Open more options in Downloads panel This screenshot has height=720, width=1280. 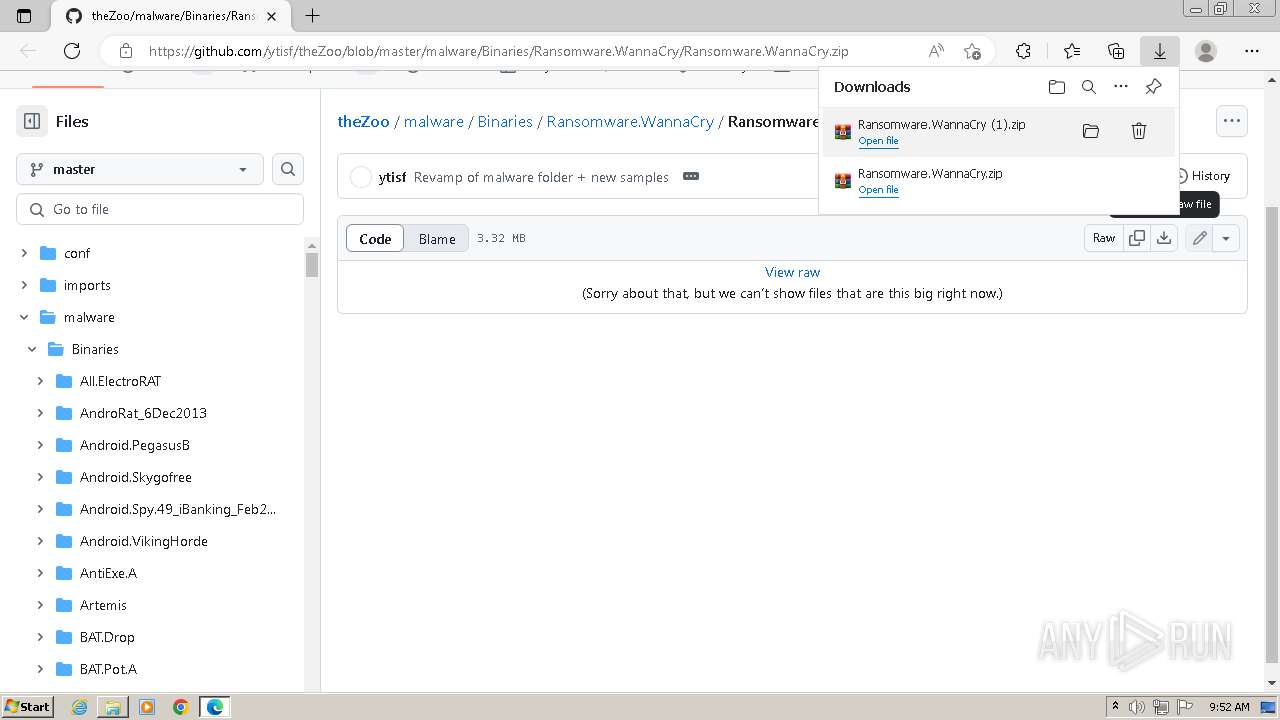pos(1121,87)
